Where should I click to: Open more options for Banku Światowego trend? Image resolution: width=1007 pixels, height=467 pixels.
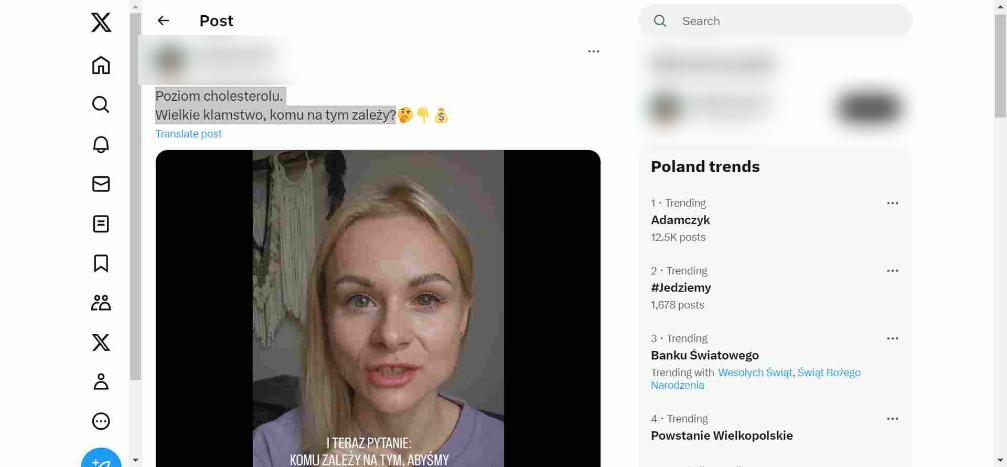point(892,339)
